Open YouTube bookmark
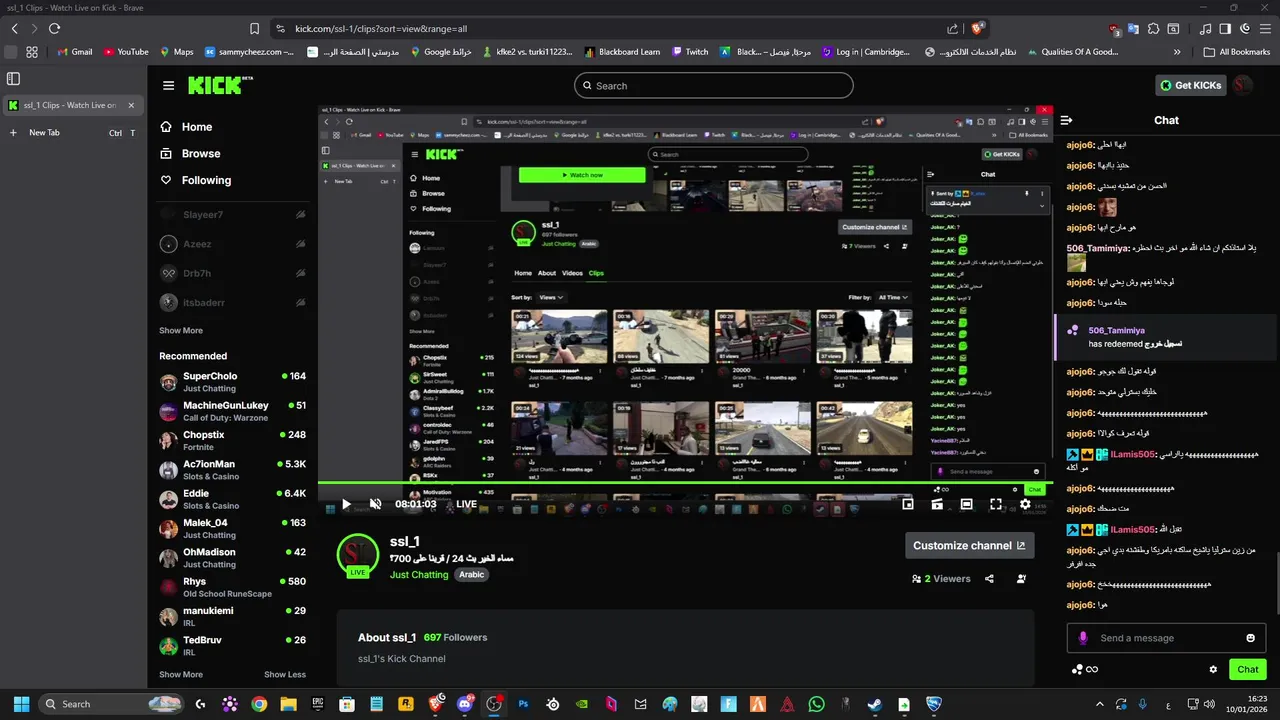The height and width of the screenshot is (720, 1280). tap(125, 52)
